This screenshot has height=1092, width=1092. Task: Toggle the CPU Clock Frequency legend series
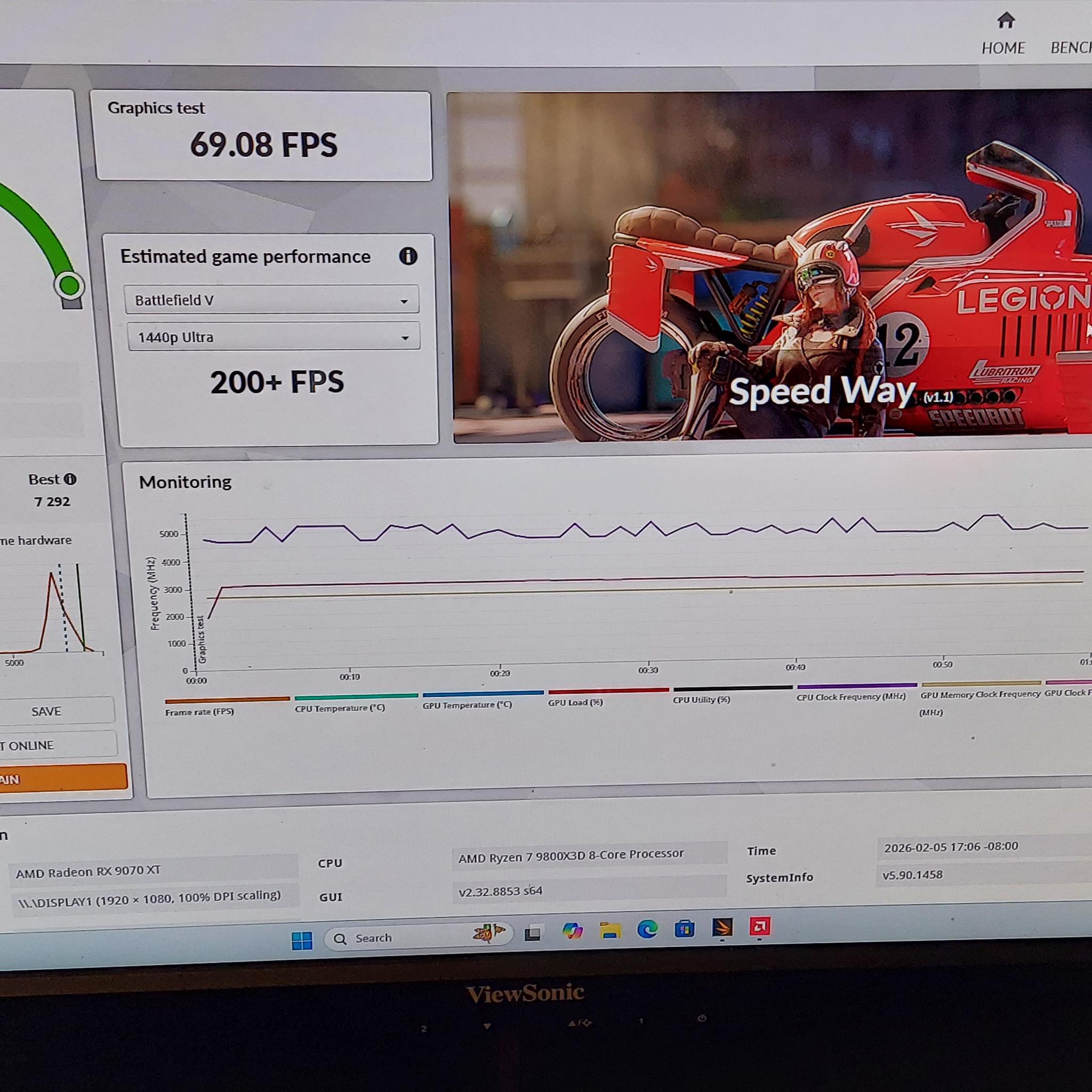(856, 692)
